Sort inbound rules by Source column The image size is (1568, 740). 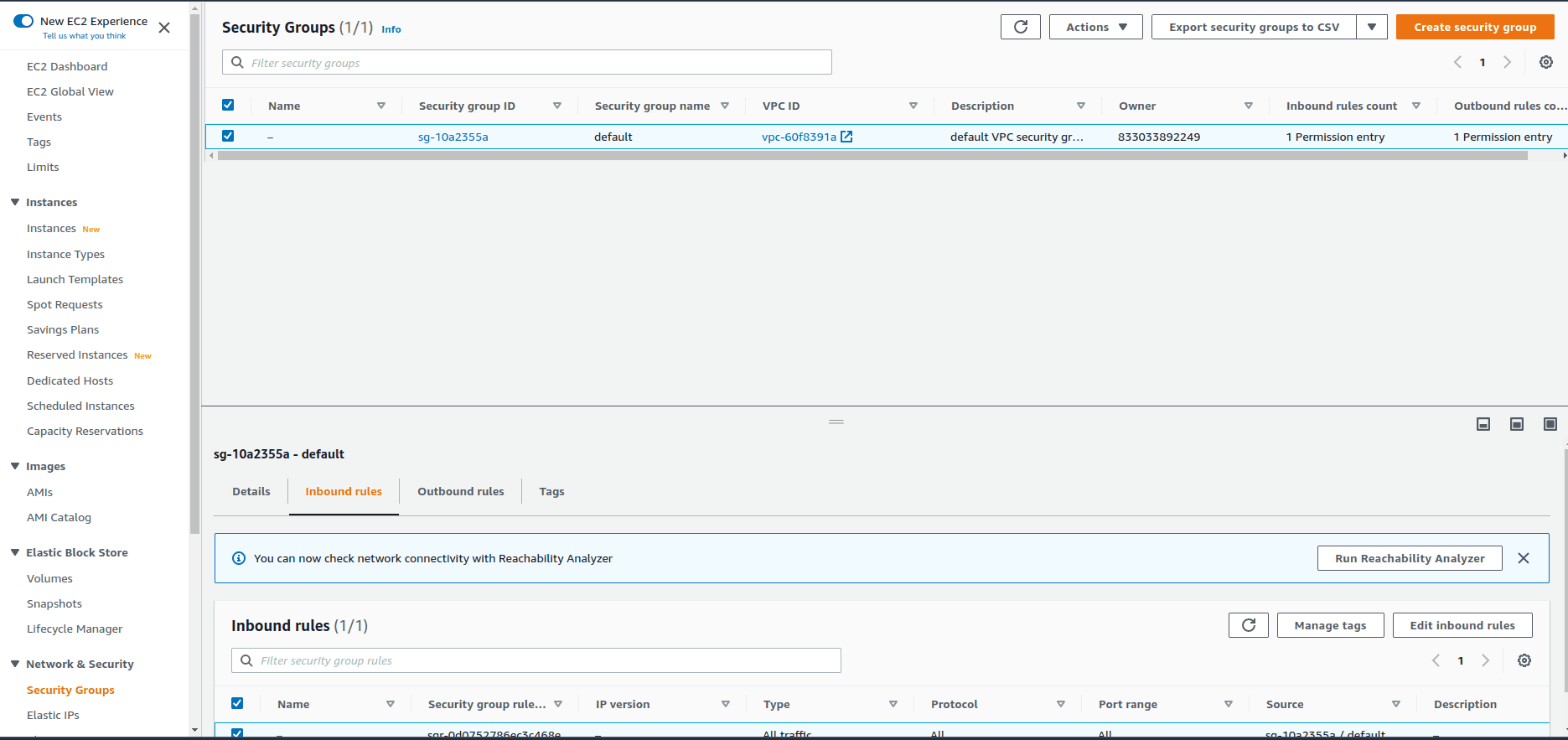tap(1396, 704)
